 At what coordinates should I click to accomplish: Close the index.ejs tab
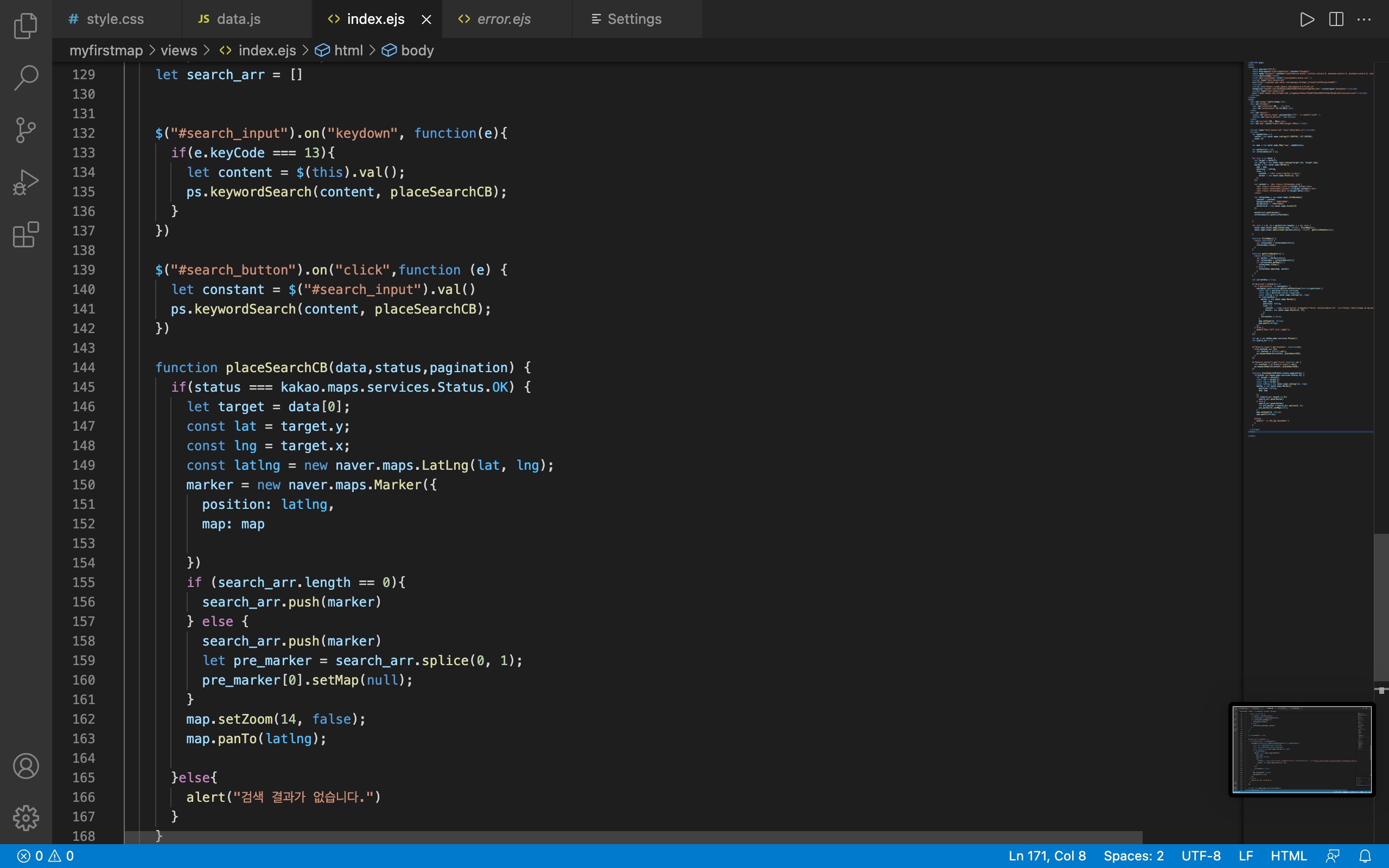pos(426,20)
